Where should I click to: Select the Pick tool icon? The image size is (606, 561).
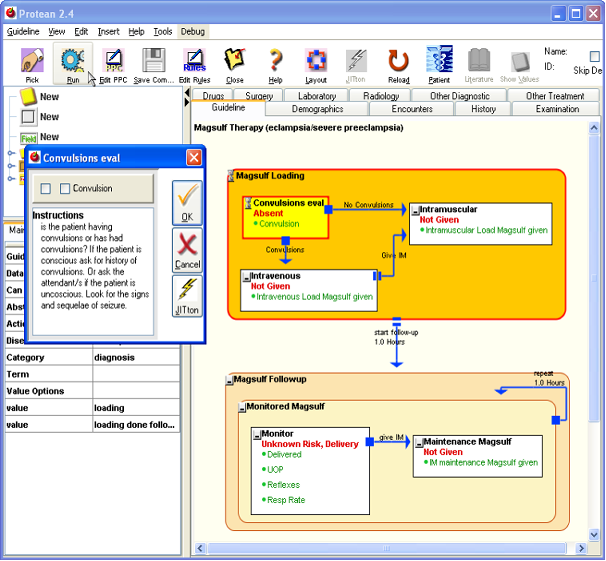click(x=31, y=60)
